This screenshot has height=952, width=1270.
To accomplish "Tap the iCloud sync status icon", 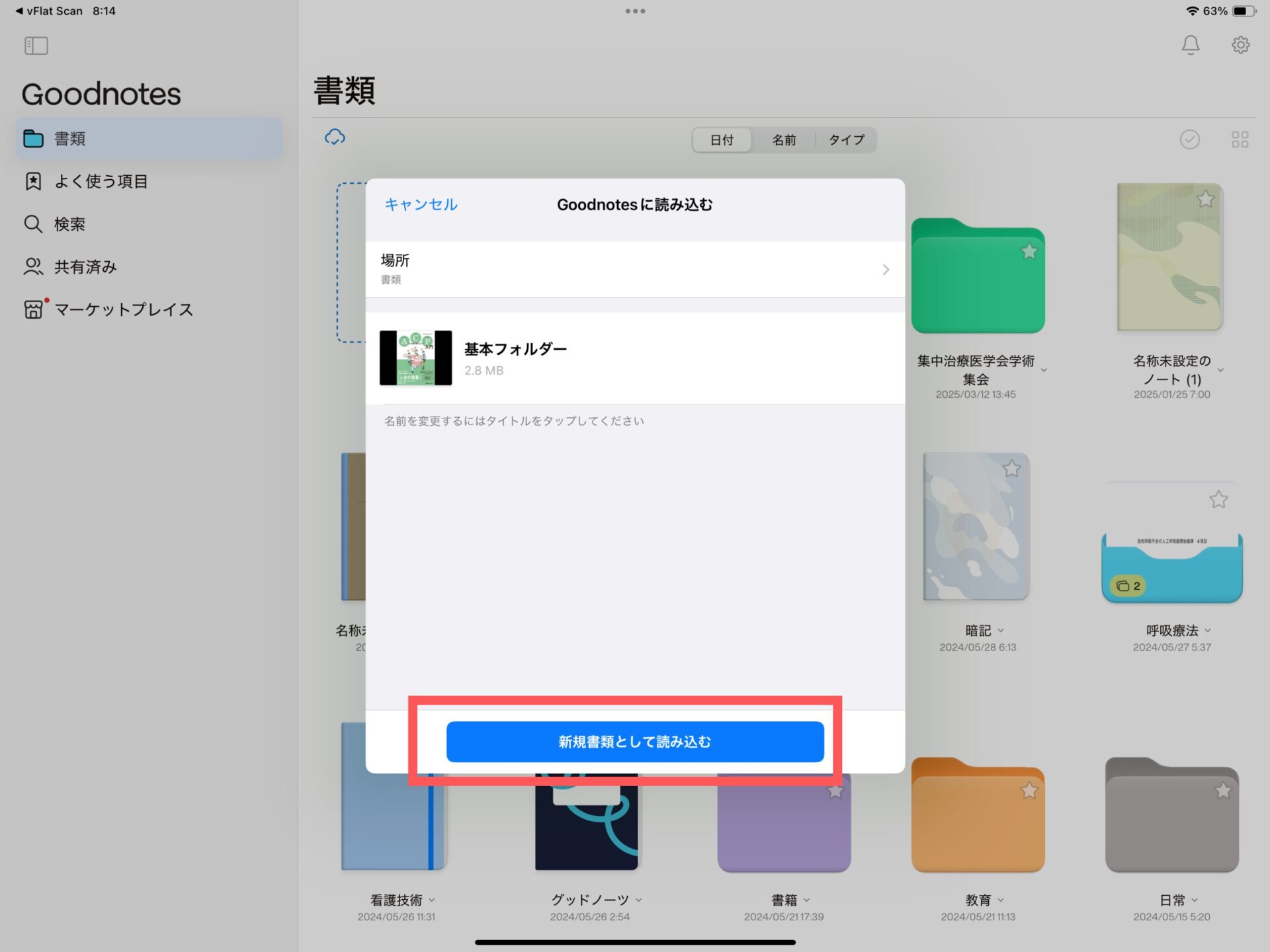I will (x=335, y=138).
